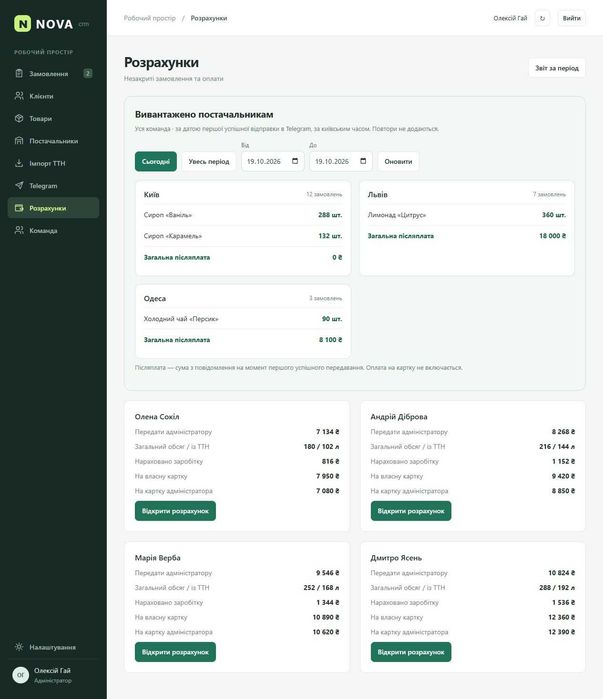This screenshot has width=603, height=699.
Task: Click the Команда team icon
Action: (19, 230)
